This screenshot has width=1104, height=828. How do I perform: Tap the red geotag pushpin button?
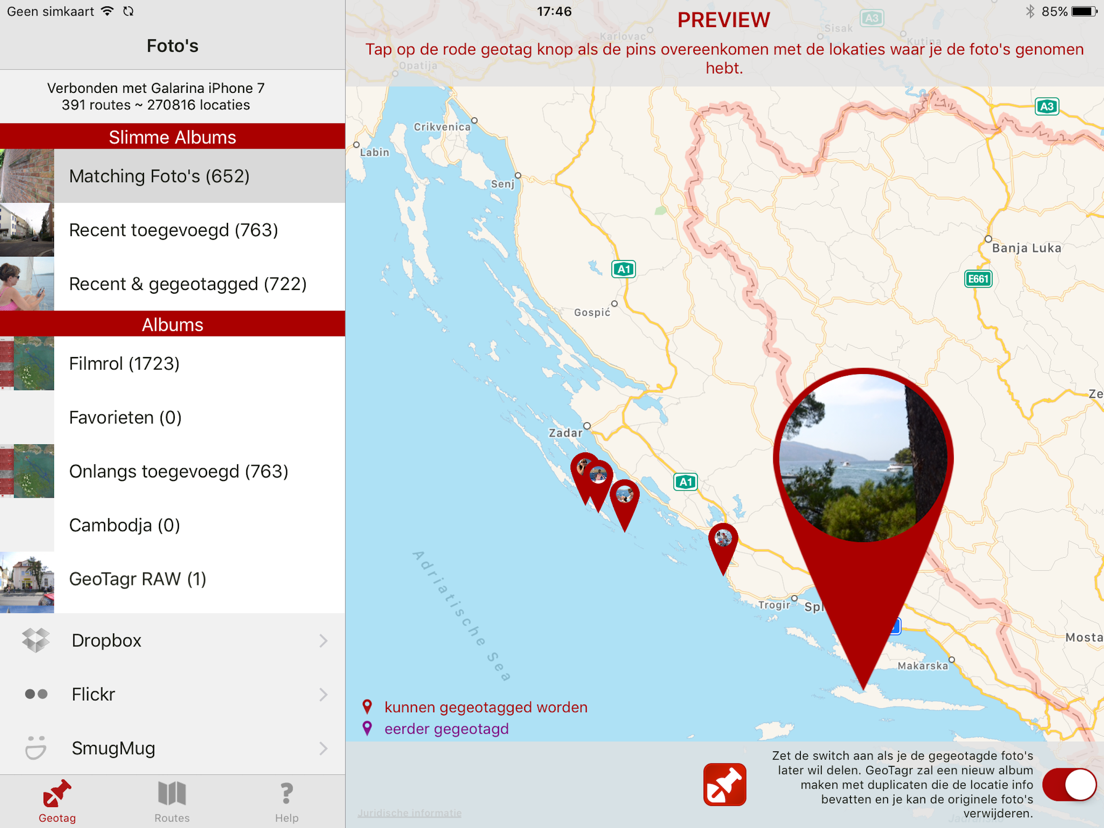[x=724, y=784]
